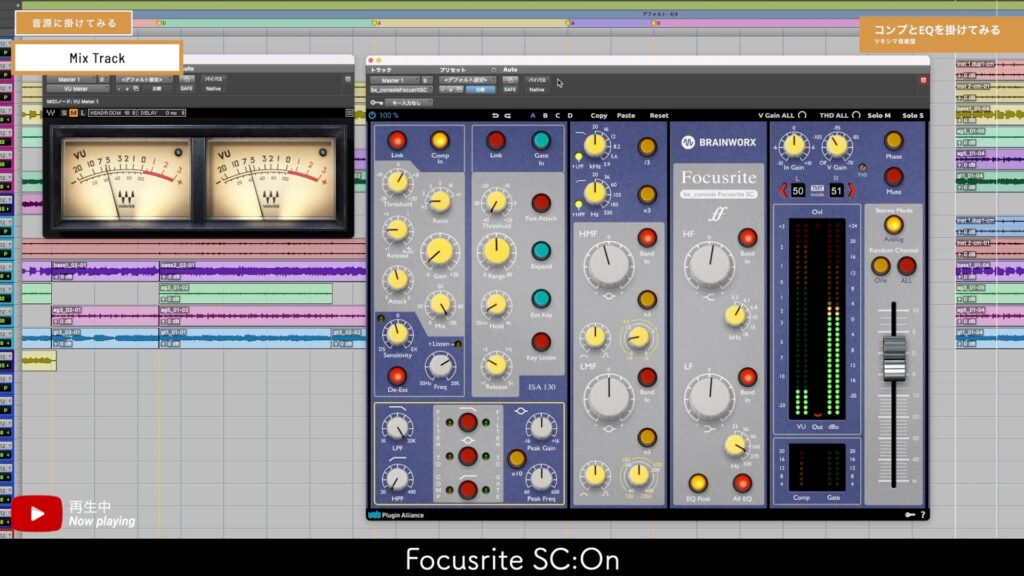Toggle the All EQ button

tap(742, 483)
